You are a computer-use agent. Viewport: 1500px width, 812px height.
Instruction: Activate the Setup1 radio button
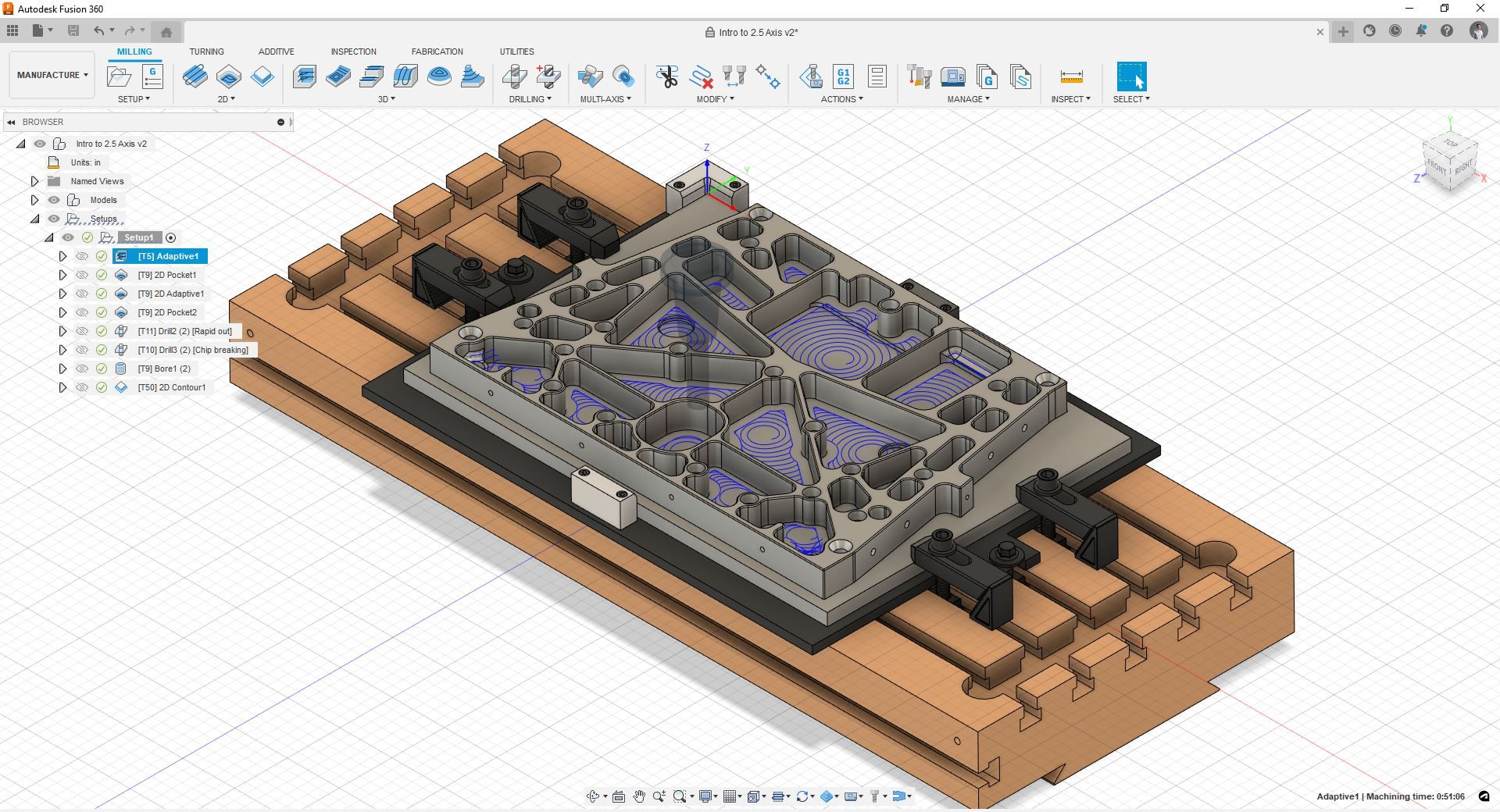coord(171,237)
